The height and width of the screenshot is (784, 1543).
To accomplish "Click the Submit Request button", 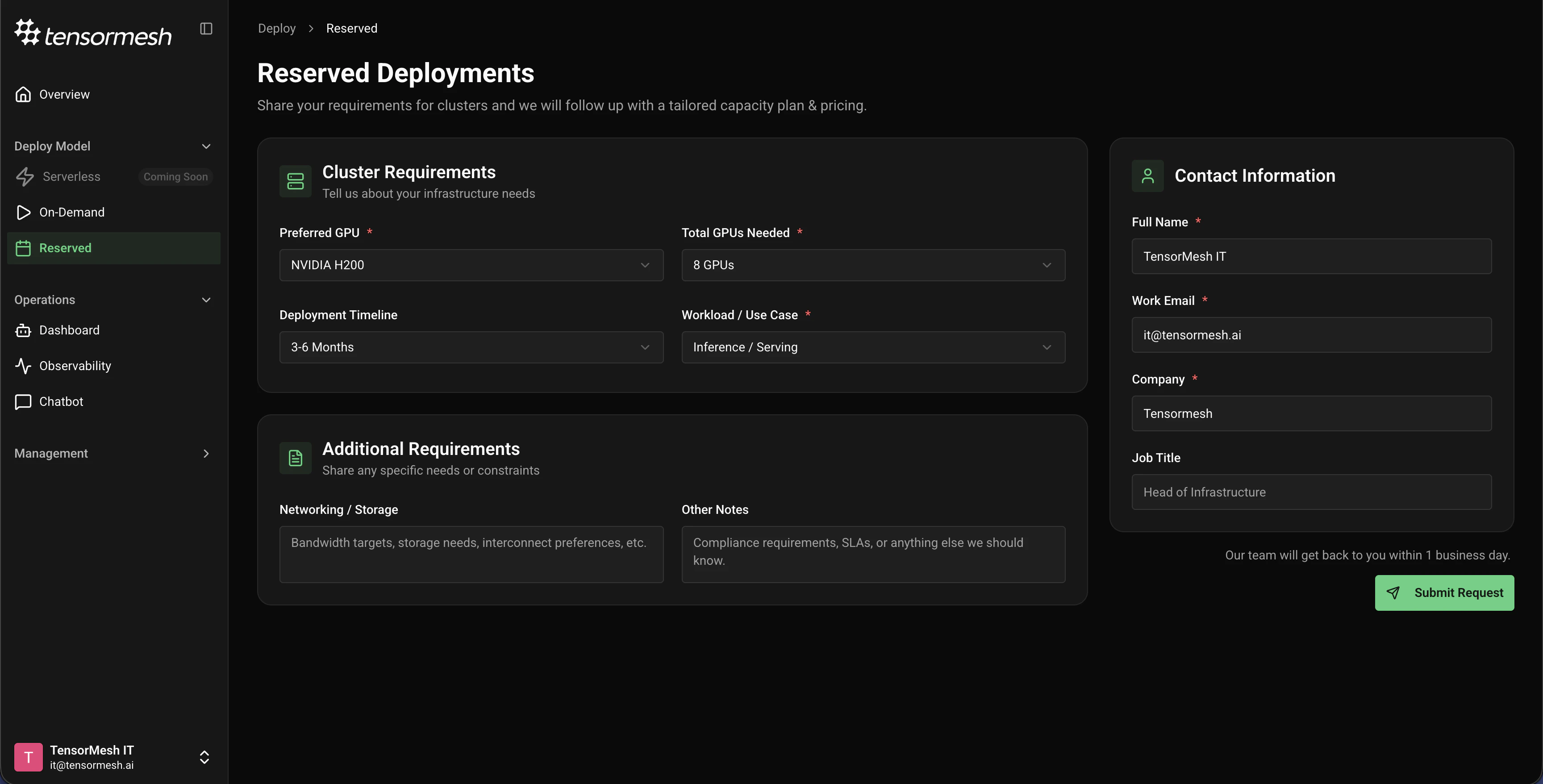I will tap(1443, 593).
